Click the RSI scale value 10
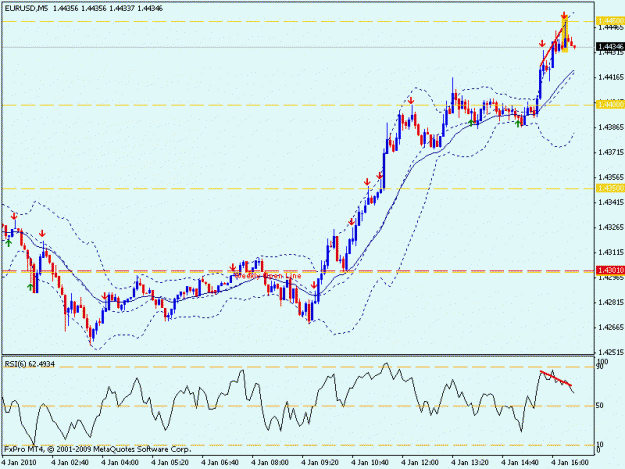The width and height of the screenshot is (625, 469). coord(600,445)
